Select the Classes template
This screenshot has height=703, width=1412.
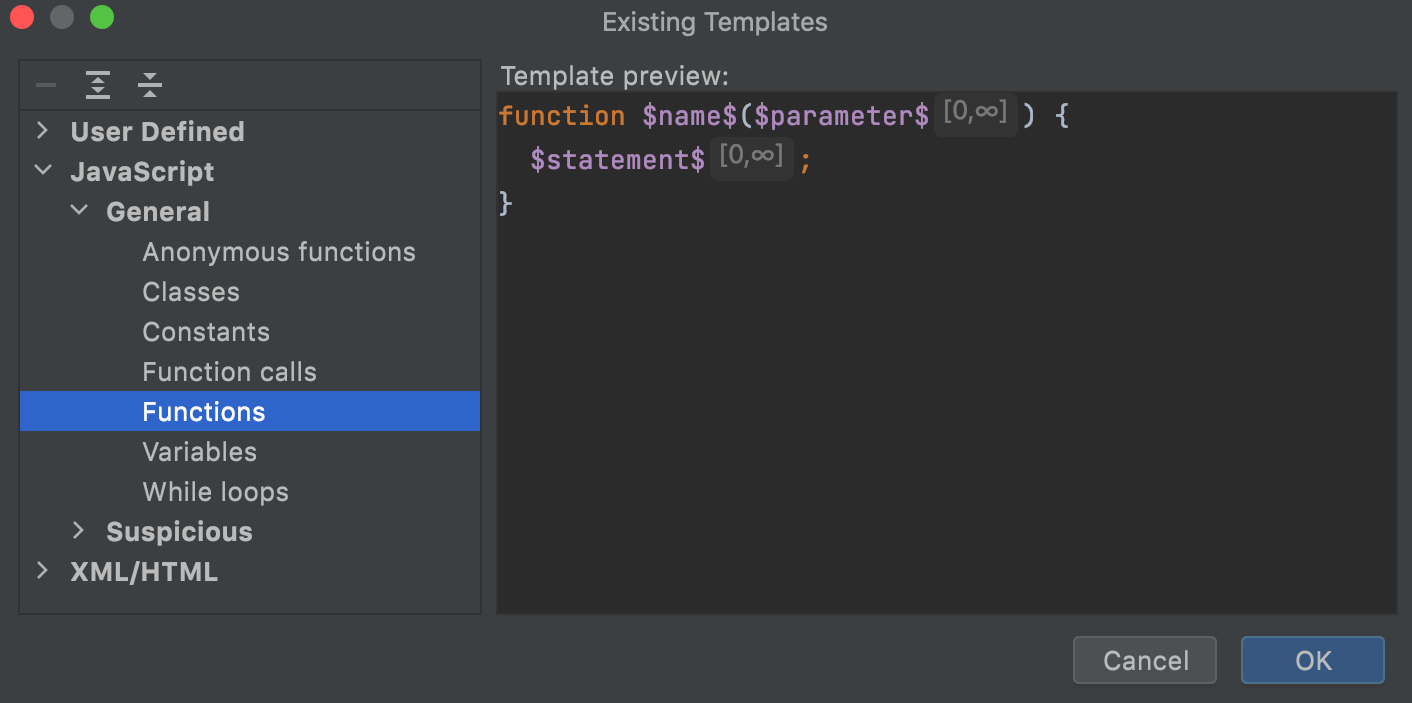190,292
